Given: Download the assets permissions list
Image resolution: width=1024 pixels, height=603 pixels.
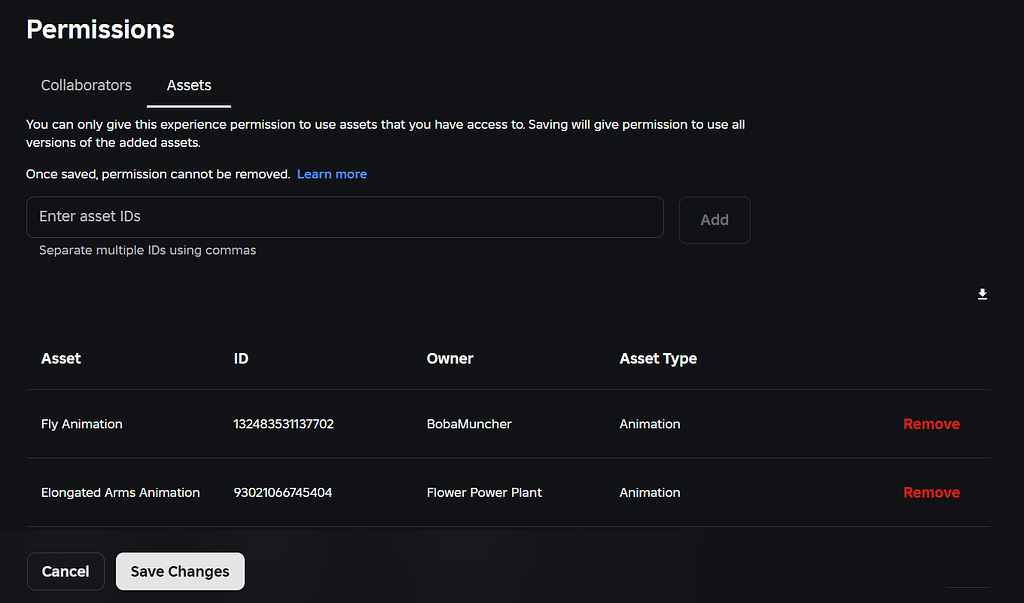Looking at the screenshot, I should [982, 294].
